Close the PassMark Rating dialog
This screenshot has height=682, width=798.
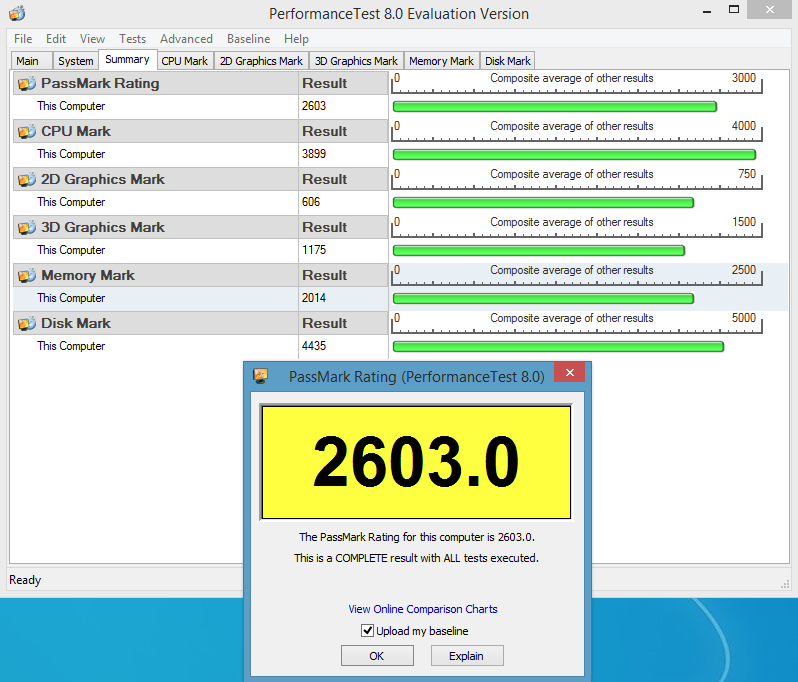(x=569, y=373)
